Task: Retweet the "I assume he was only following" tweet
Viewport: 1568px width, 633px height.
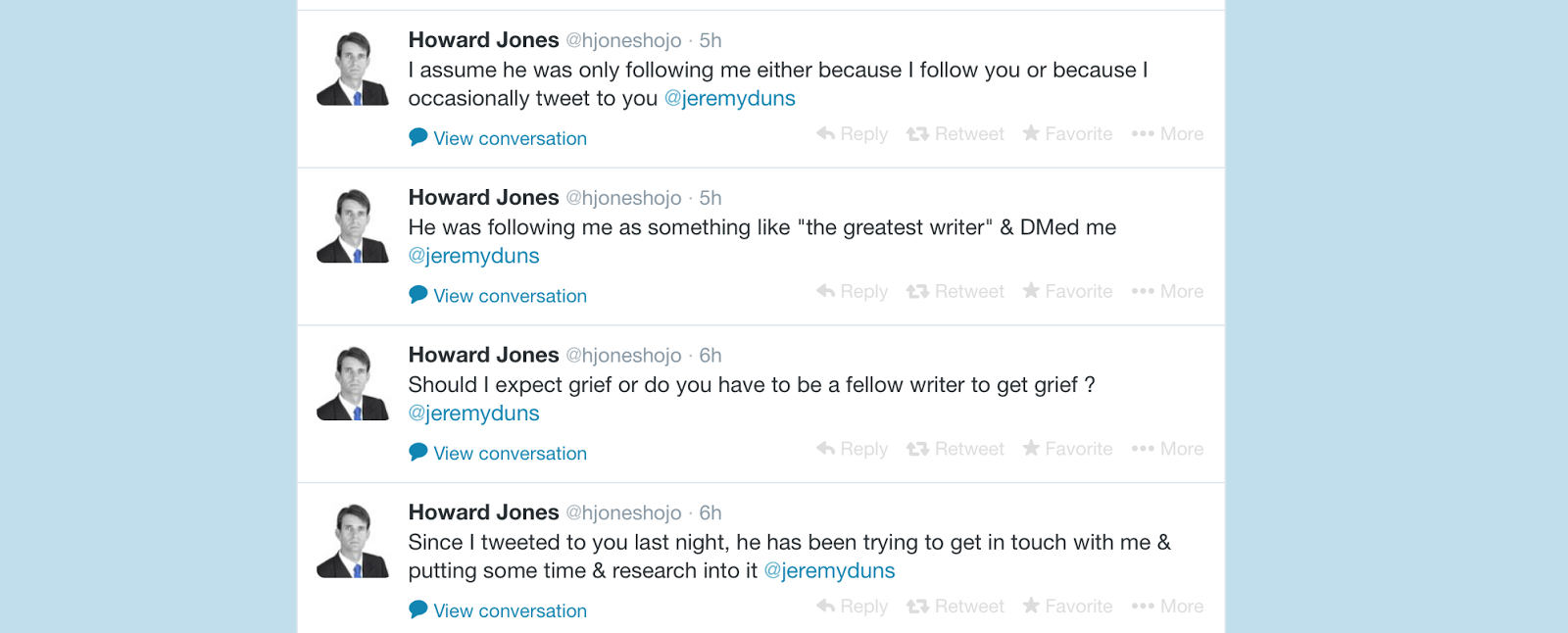Action: pyautogui.click(x=955, y=134)
